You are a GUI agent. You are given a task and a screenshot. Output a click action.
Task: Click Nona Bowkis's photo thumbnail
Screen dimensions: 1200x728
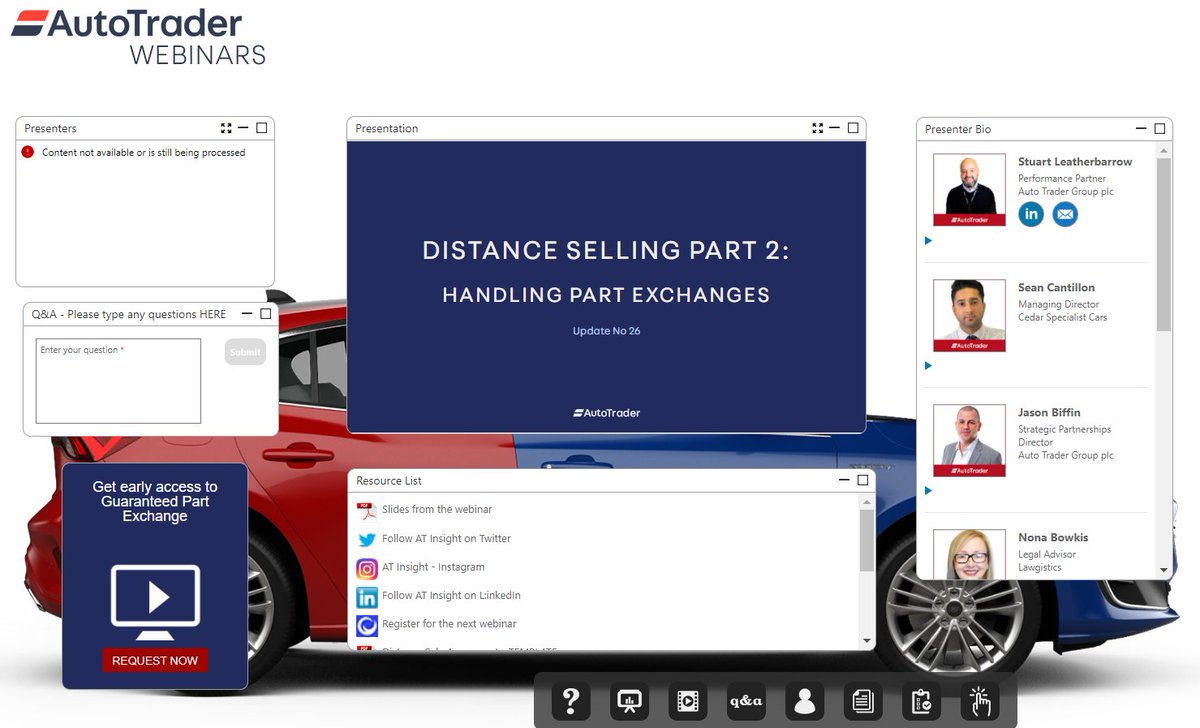969,554
